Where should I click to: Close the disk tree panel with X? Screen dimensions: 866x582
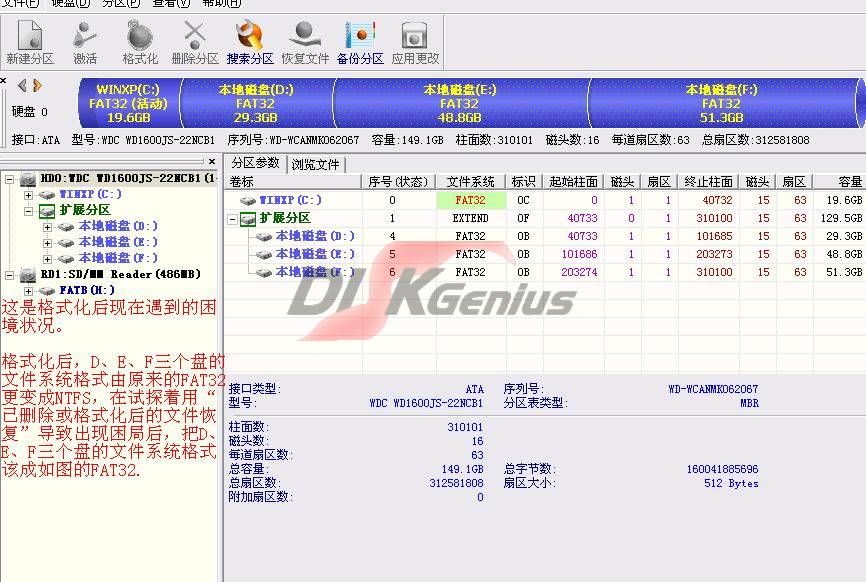pos(212,161)
